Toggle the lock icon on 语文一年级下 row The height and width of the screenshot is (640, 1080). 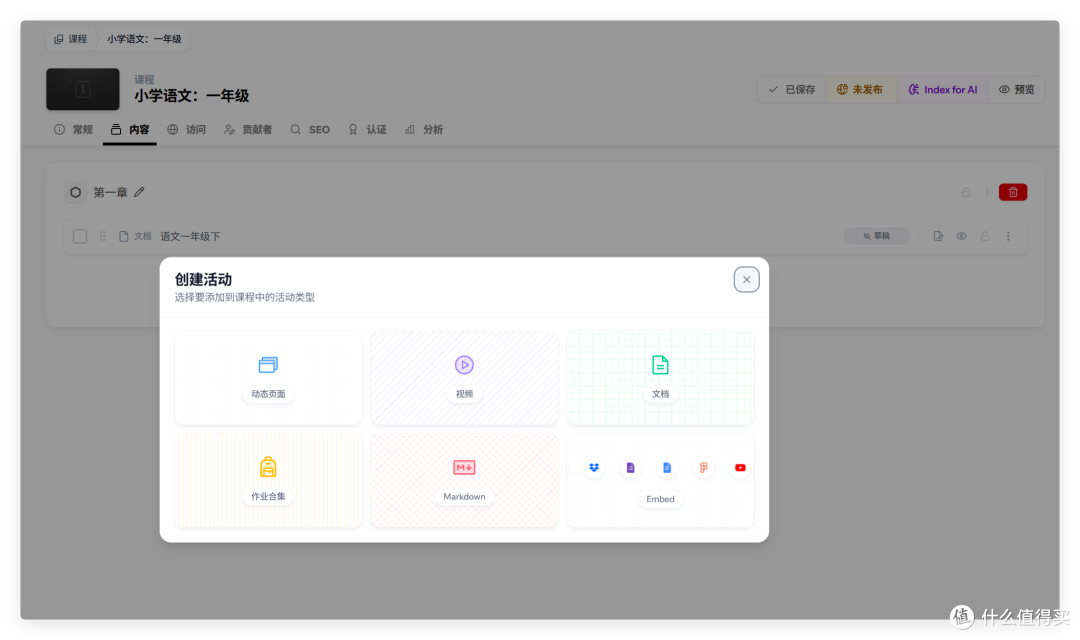point(985,236)
